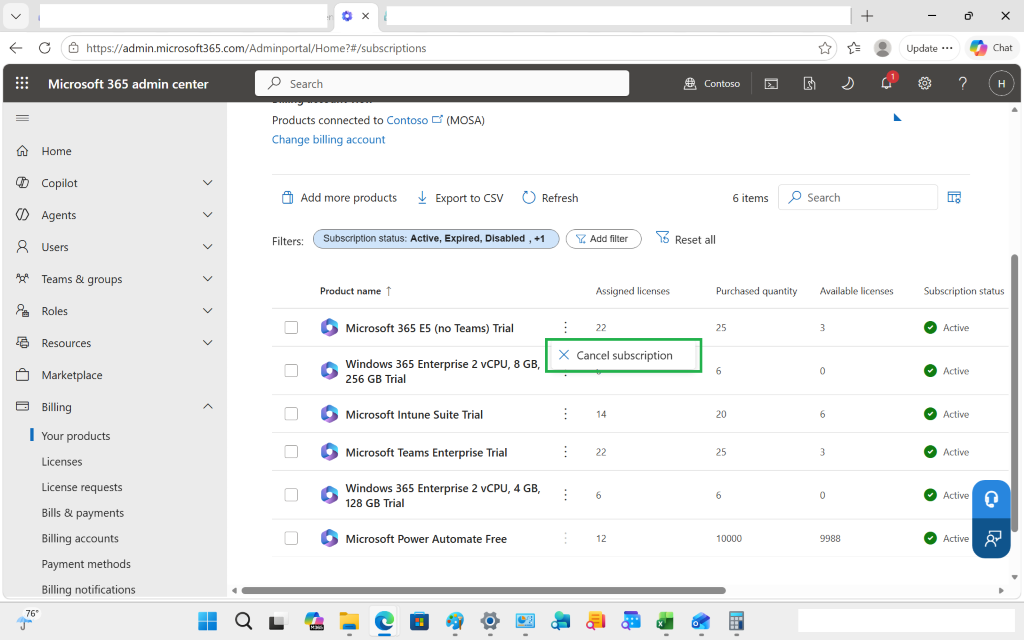Click the products table search field
Screen dimensions: 1024x640
point(858,197)
